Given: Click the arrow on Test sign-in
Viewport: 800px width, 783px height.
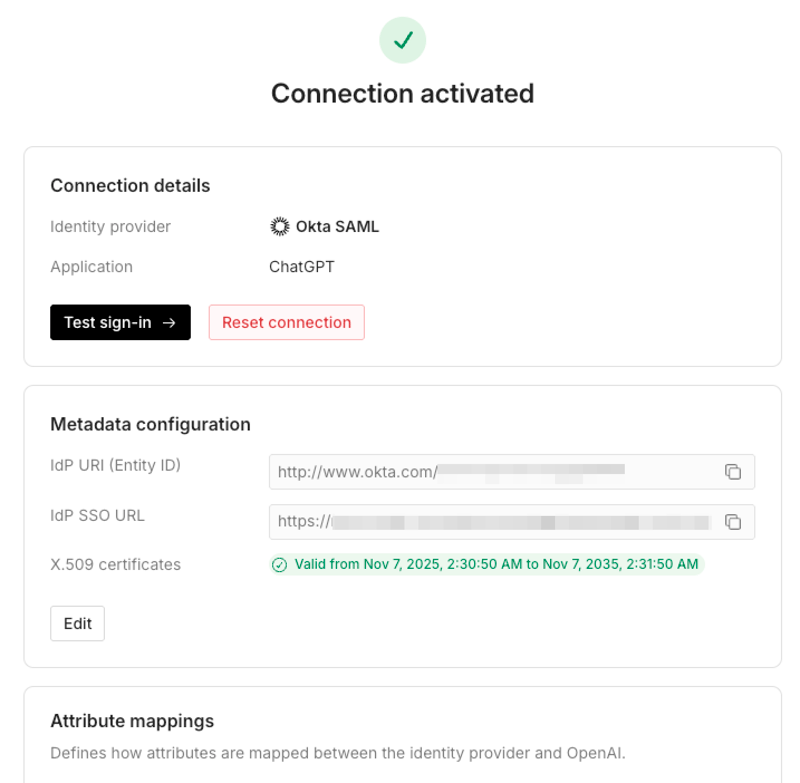Looking at the screenshot, I should point(170,323).
